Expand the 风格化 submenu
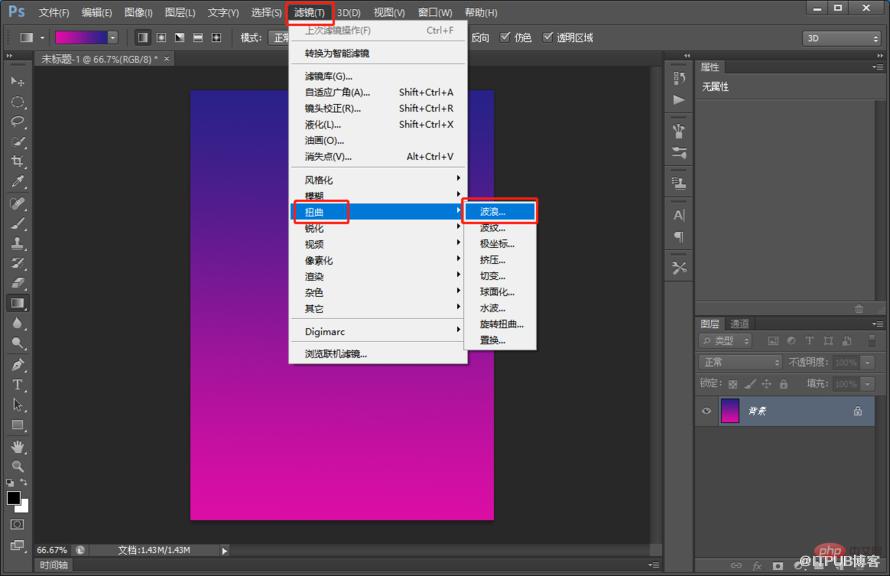 coord(378,180)
